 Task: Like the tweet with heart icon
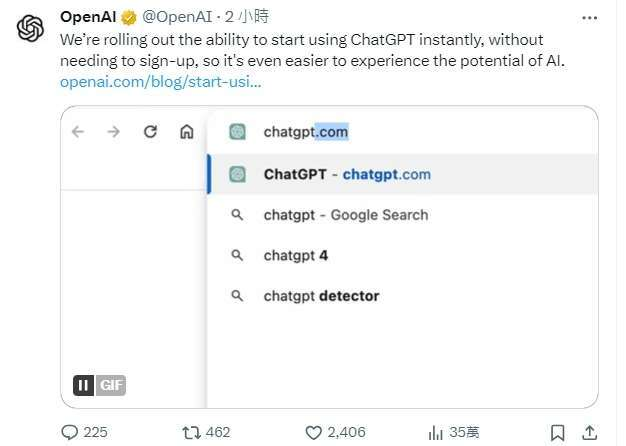[x=314, y=432]
